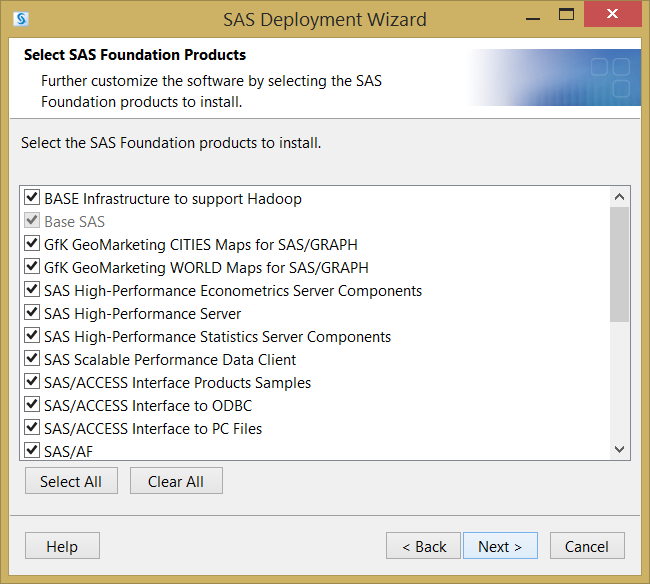650x584 pixels.
Task: Click text 'SAS/ACCESS Interface to PC Files'
Action: tap(153, 429)
